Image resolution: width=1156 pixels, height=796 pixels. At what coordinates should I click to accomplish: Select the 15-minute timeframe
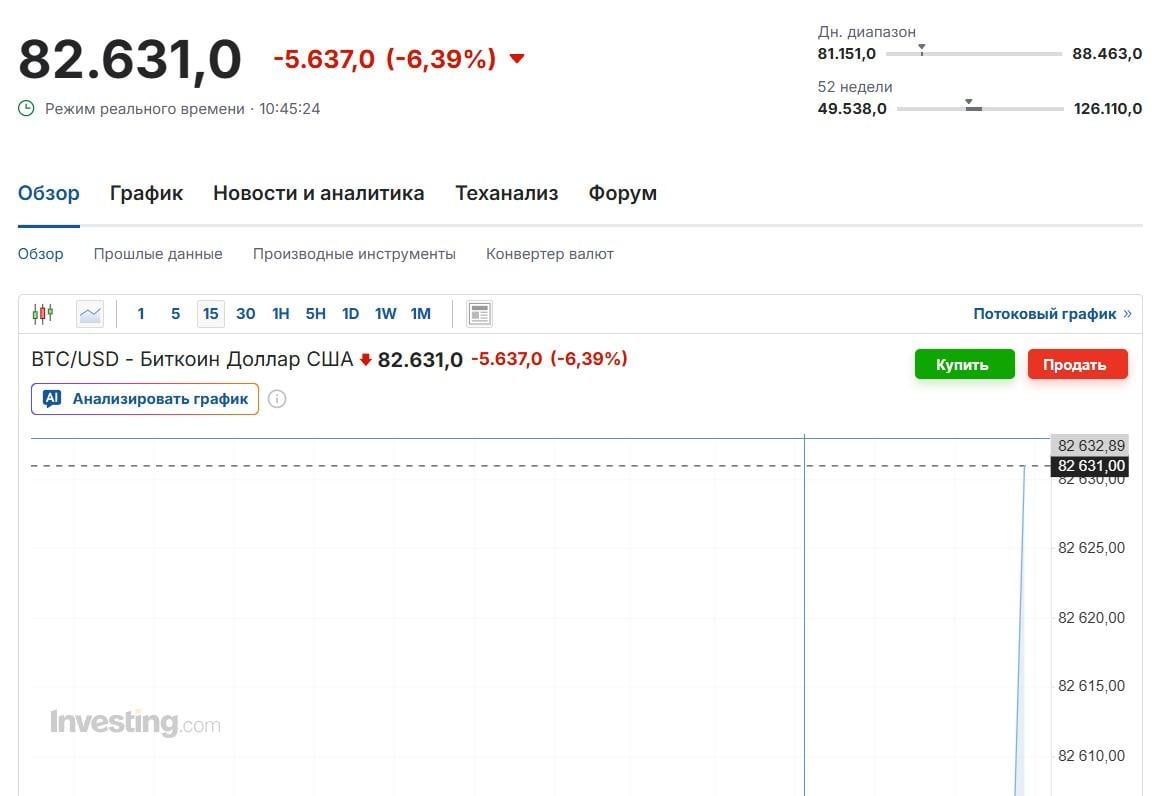[210, 314]
